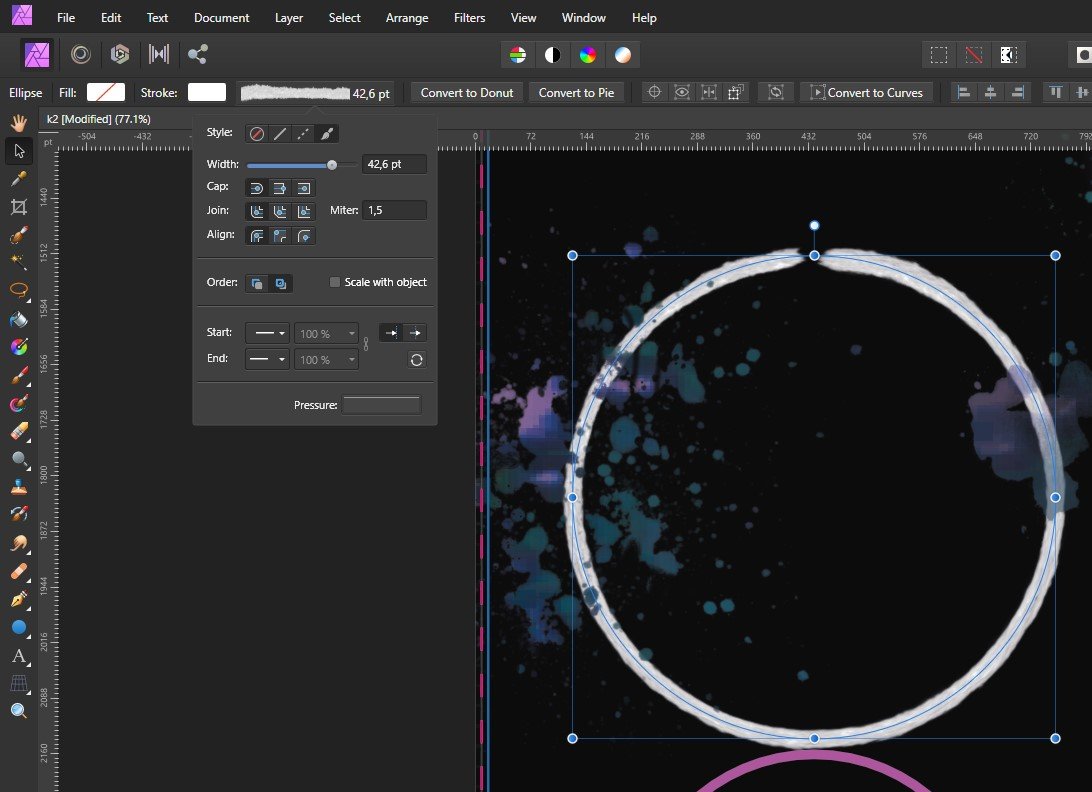Select the Zoom magnifier tool
Screen dimensions: 1092x792
(x=19, y=711)
